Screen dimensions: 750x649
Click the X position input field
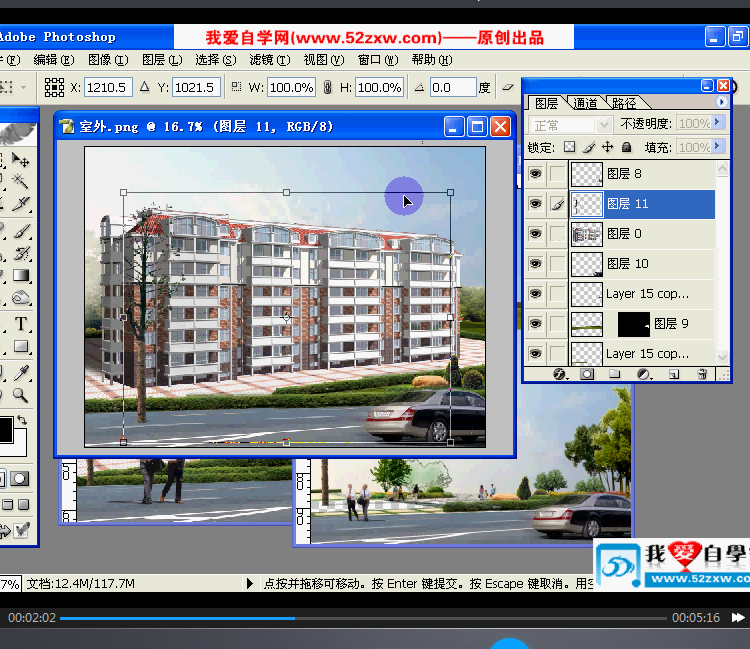(x=110, y=88)
